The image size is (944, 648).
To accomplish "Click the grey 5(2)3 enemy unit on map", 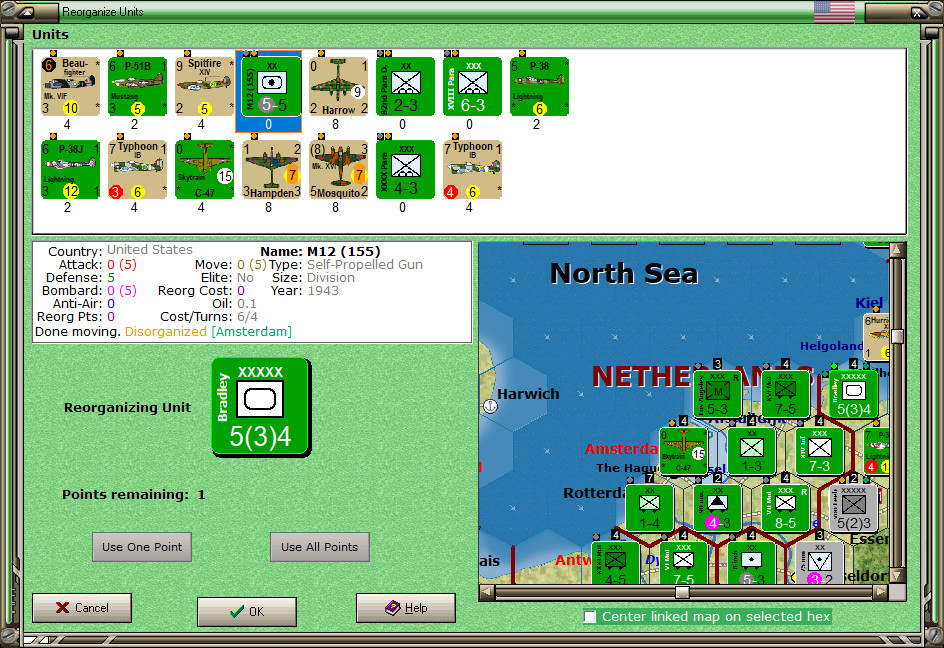I will (x=854, y=508).
